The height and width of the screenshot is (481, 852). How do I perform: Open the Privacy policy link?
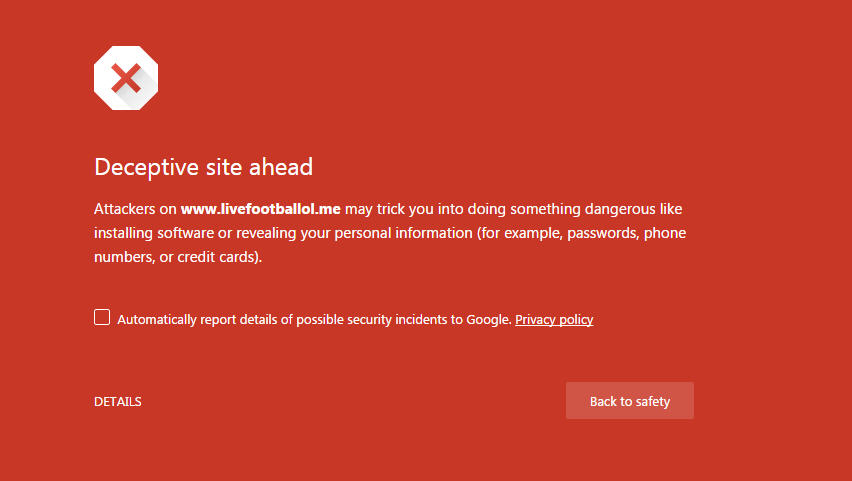tap(554, 320)
